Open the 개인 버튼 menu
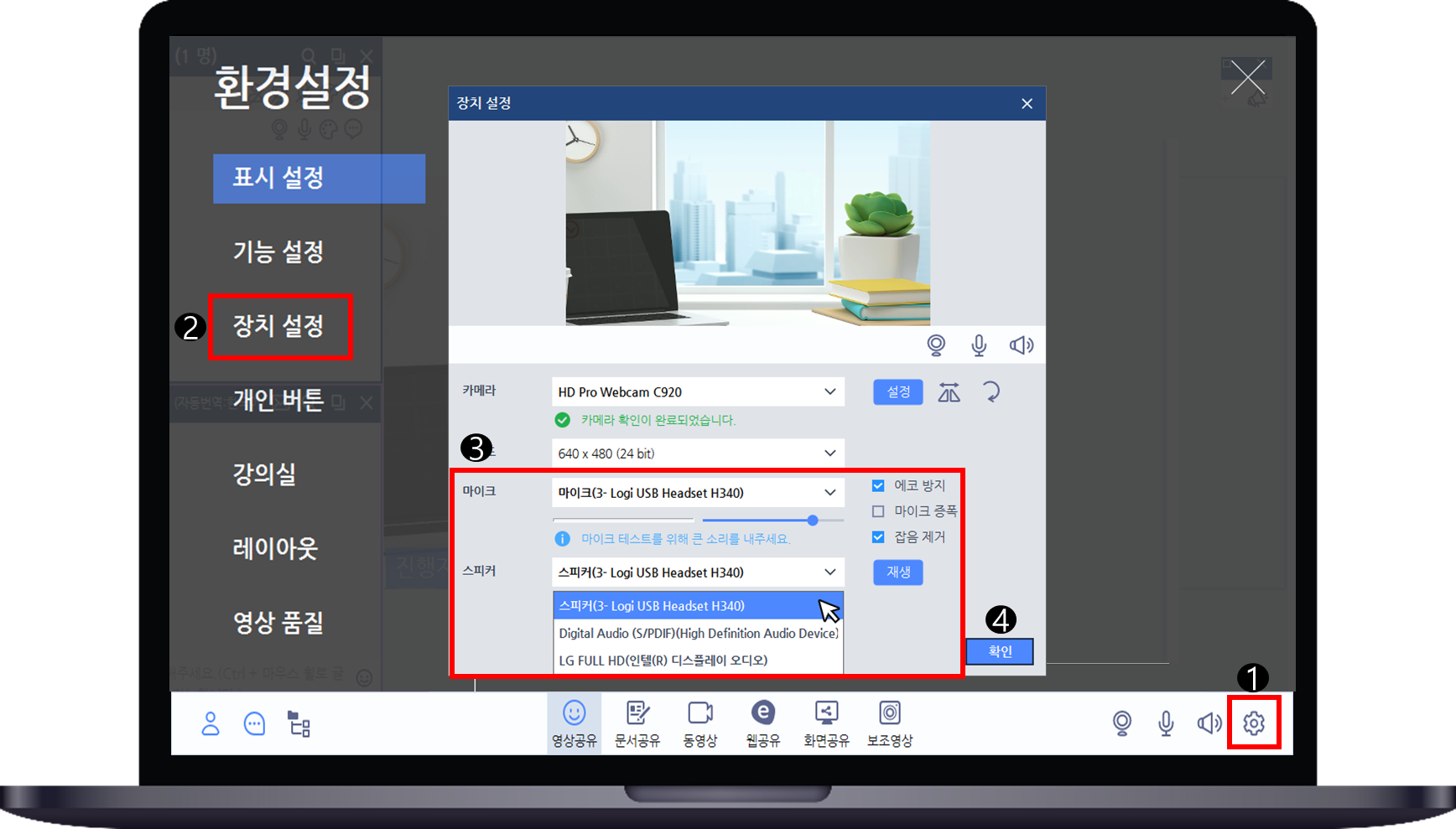This screenshot has width=1456, height=829. pyautogui.click(x=278, y=400)
